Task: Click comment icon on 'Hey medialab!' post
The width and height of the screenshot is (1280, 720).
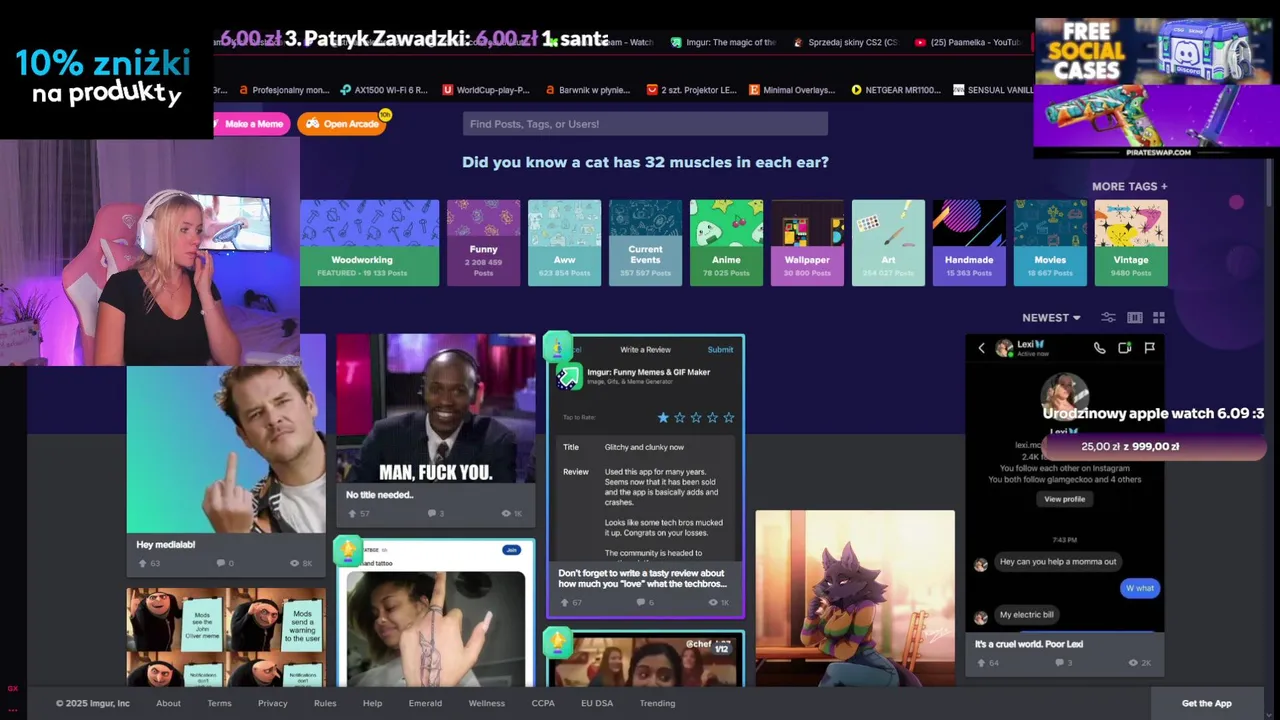Action: (x=220, y=563)
